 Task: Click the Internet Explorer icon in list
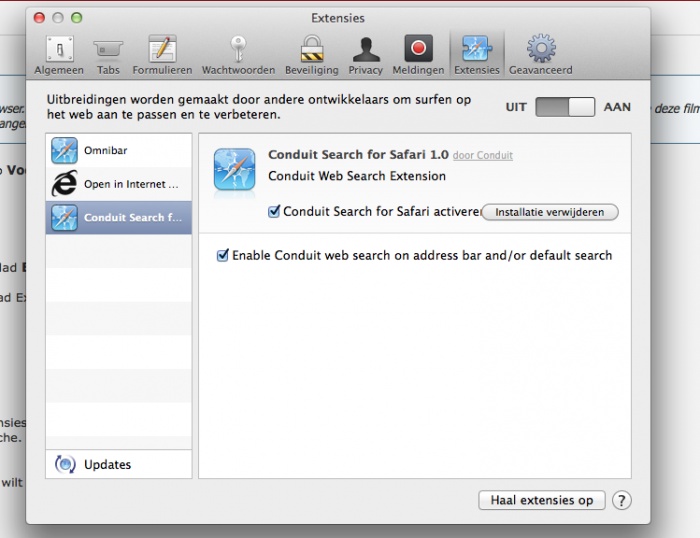point(64,184)
